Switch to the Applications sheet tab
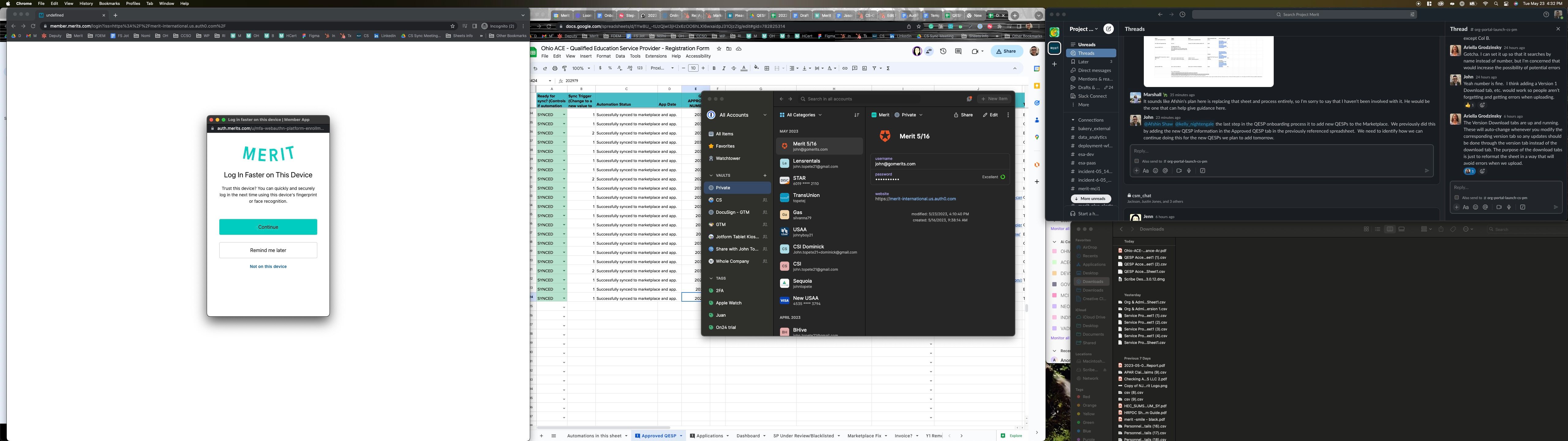 (x=709, y=435)
